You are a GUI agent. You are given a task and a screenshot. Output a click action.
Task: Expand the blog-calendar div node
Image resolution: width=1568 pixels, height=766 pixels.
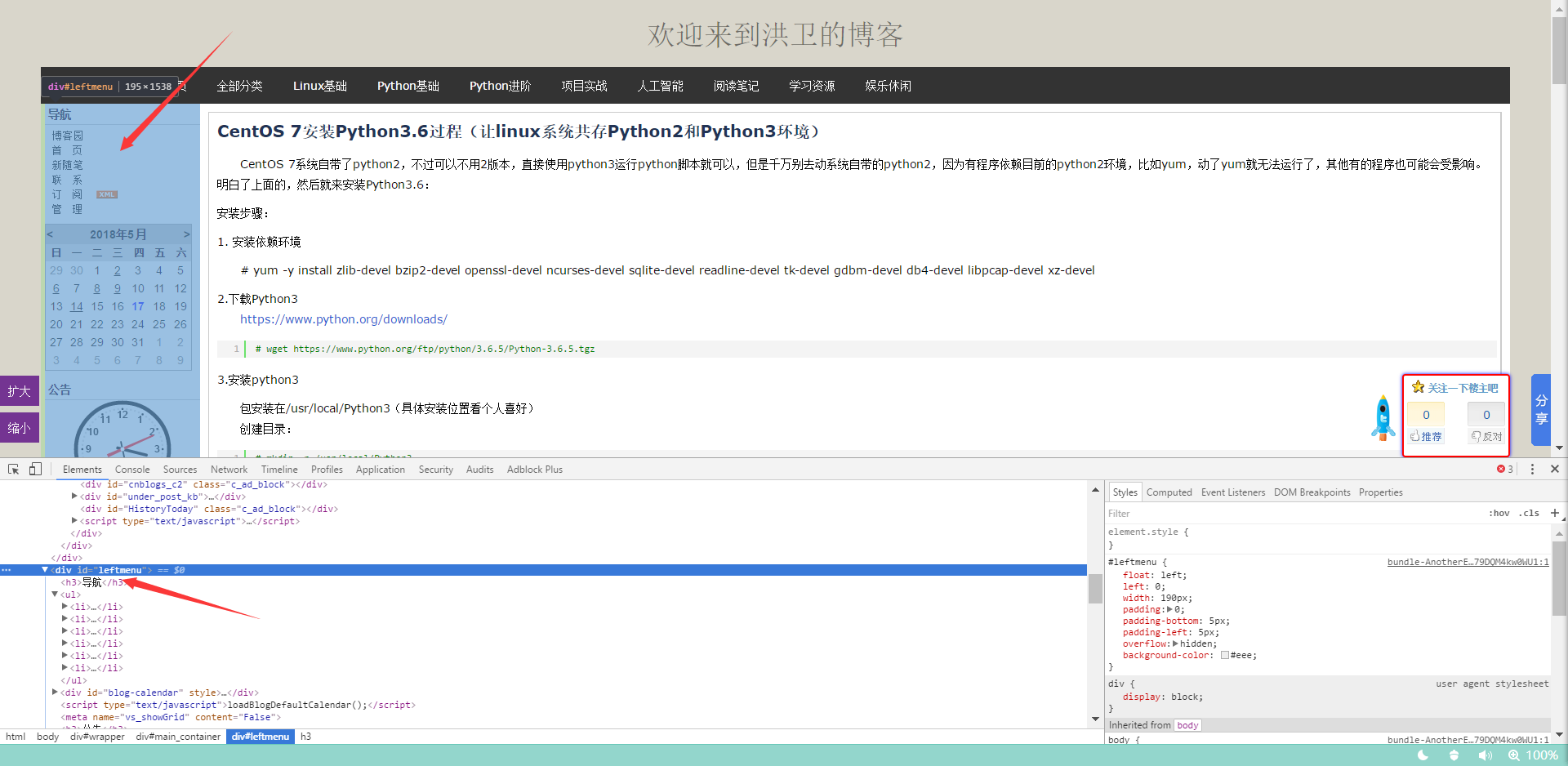pos(55,693)
